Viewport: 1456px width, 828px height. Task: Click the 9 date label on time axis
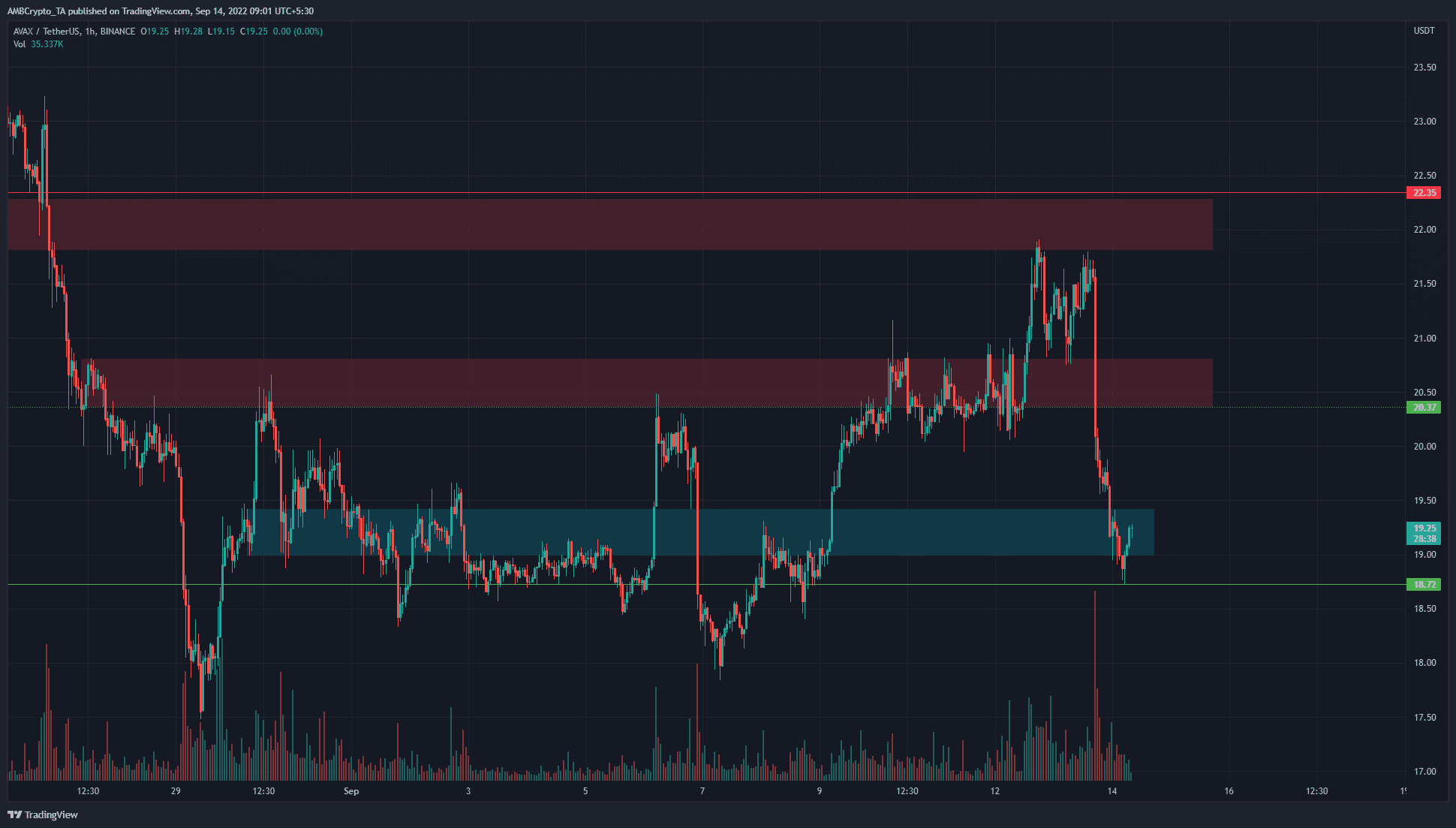tap(820, 791)
